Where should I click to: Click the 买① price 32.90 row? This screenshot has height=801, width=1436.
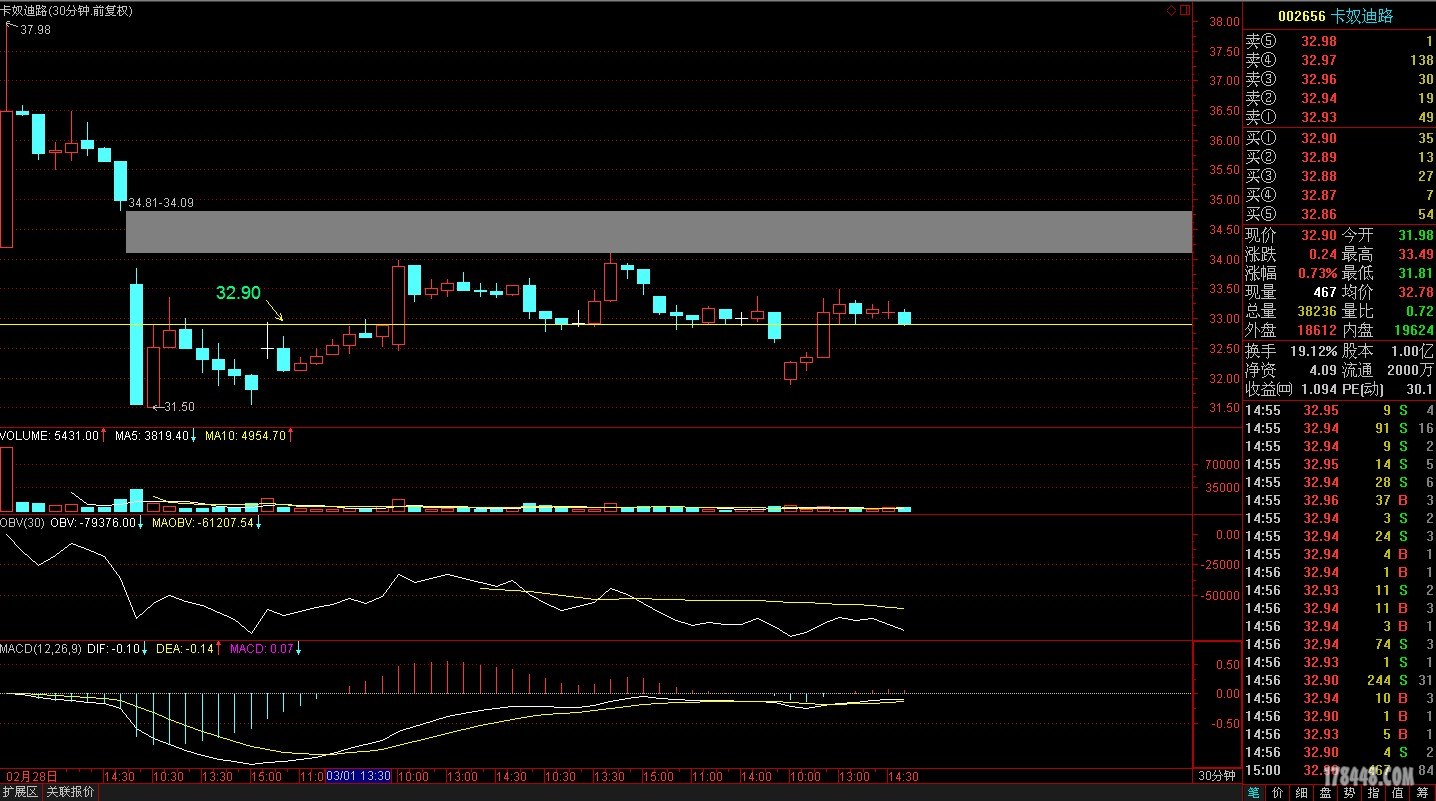pyautogui.click(x=1318, y=139)
